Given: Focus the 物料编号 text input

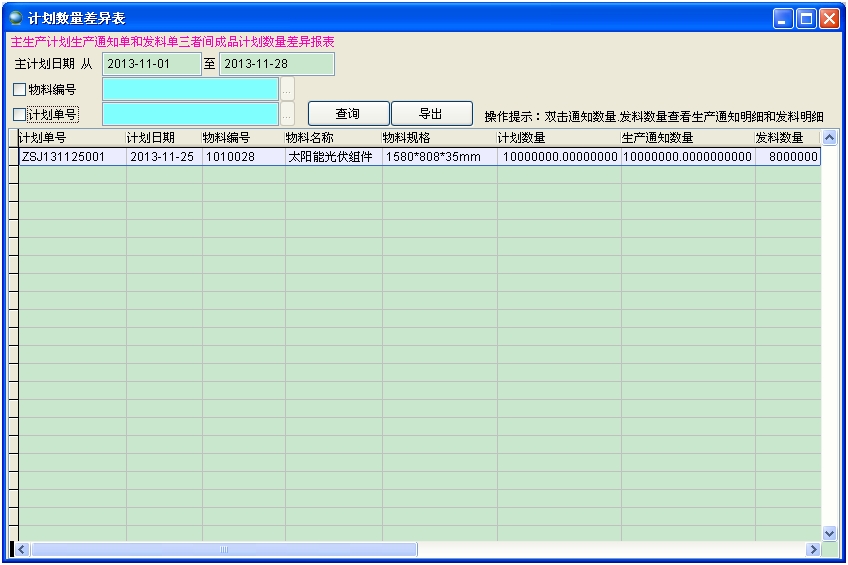Looking at the screenshot, I should pos(190,89).
